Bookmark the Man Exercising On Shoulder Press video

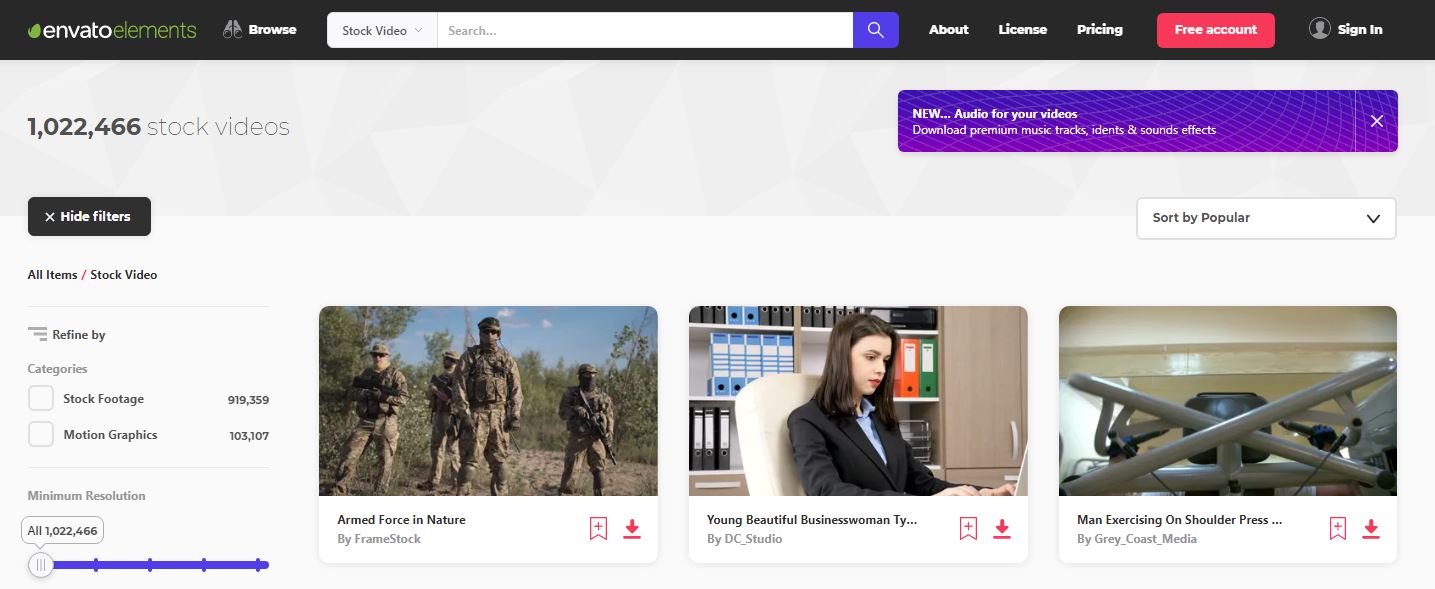pyautogui.click(x=1338, y=529)
